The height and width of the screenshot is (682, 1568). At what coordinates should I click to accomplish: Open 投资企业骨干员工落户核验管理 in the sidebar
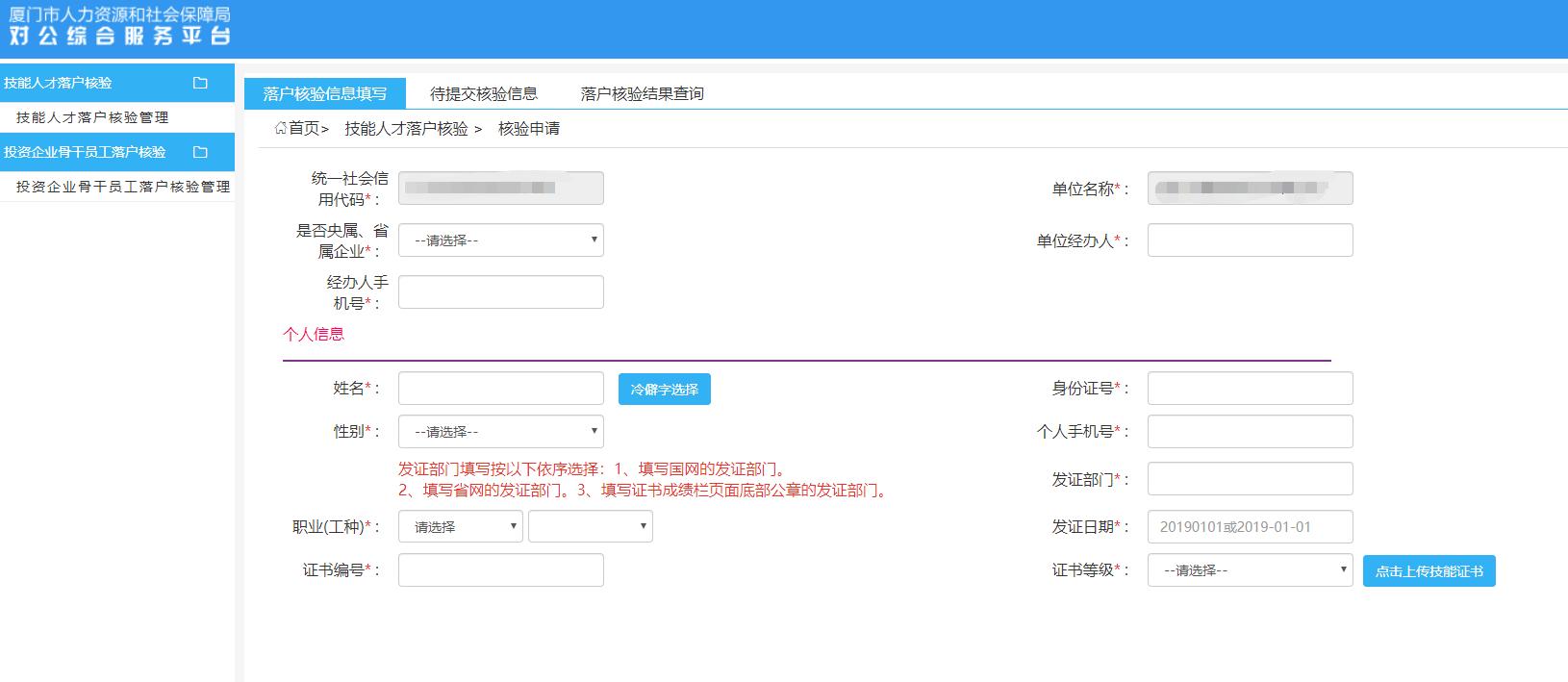click(117, 187)
